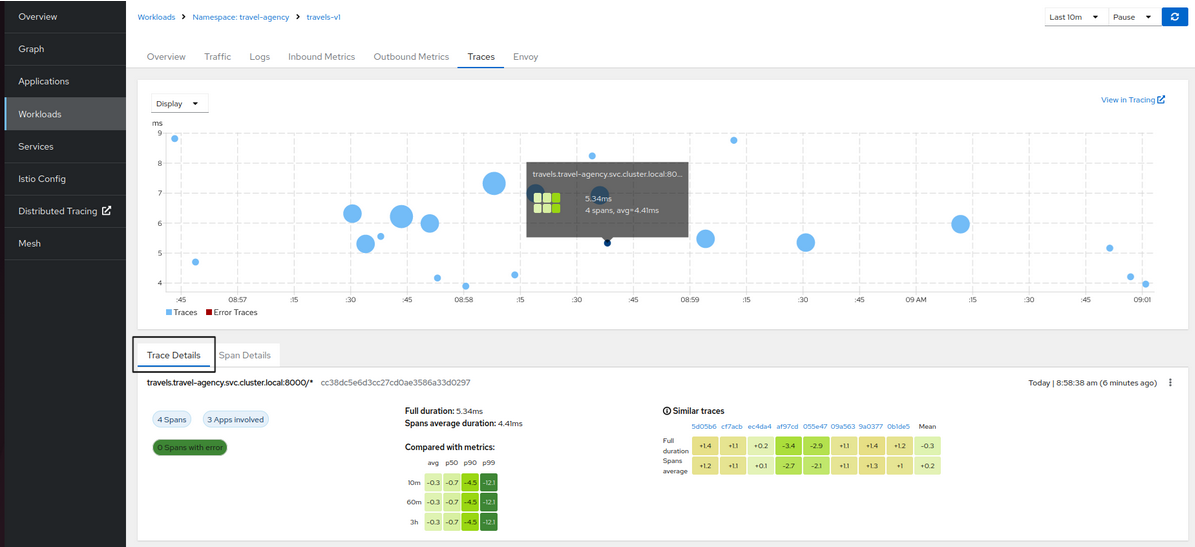
Task: Go to Istio Config in the sidebar
Action: pos(42,179)
